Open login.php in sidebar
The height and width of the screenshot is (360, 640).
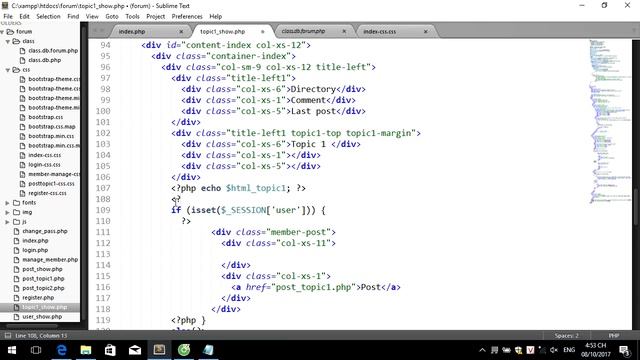coord(35,250)
